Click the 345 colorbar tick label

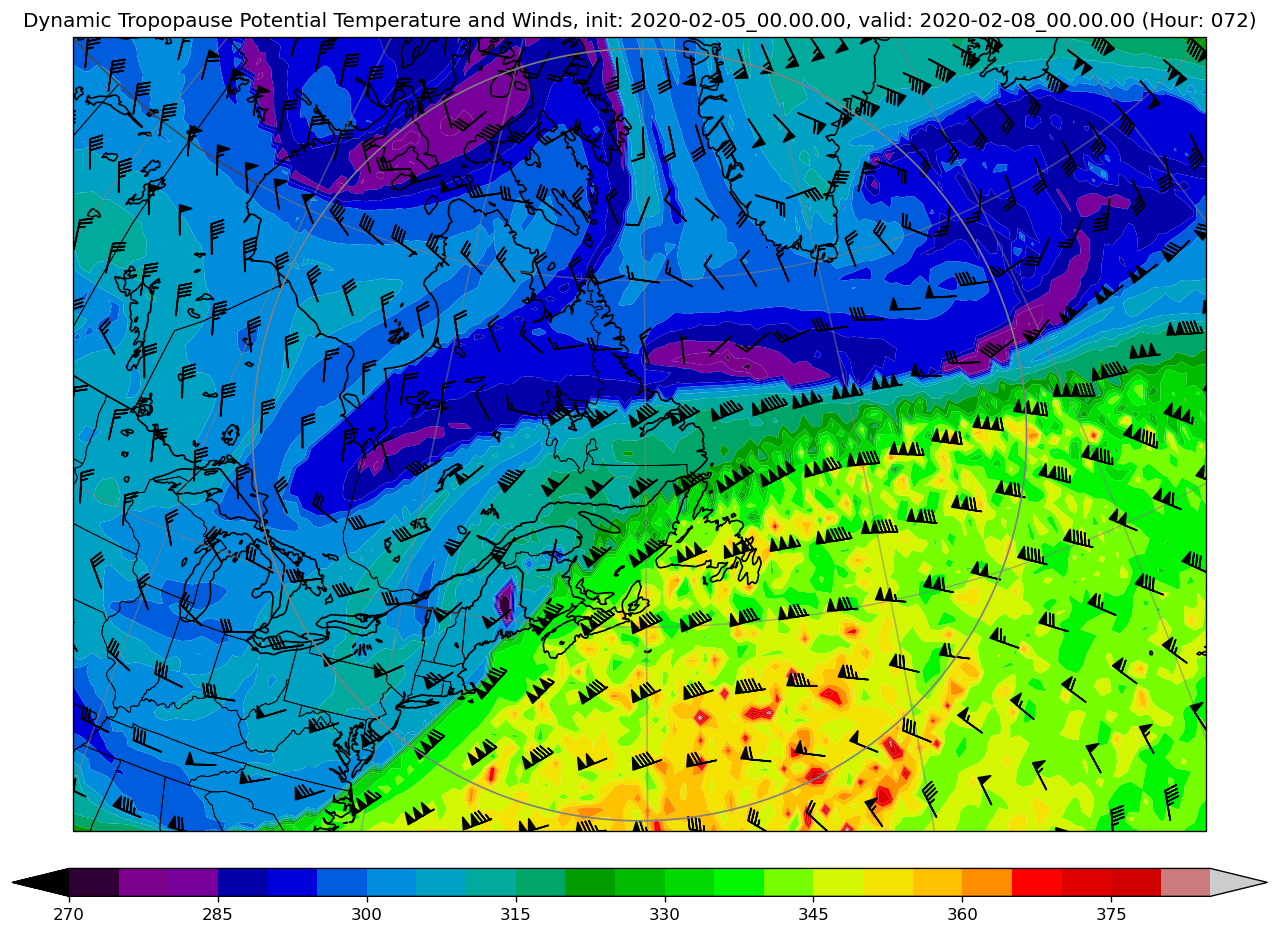pos(813,914)
